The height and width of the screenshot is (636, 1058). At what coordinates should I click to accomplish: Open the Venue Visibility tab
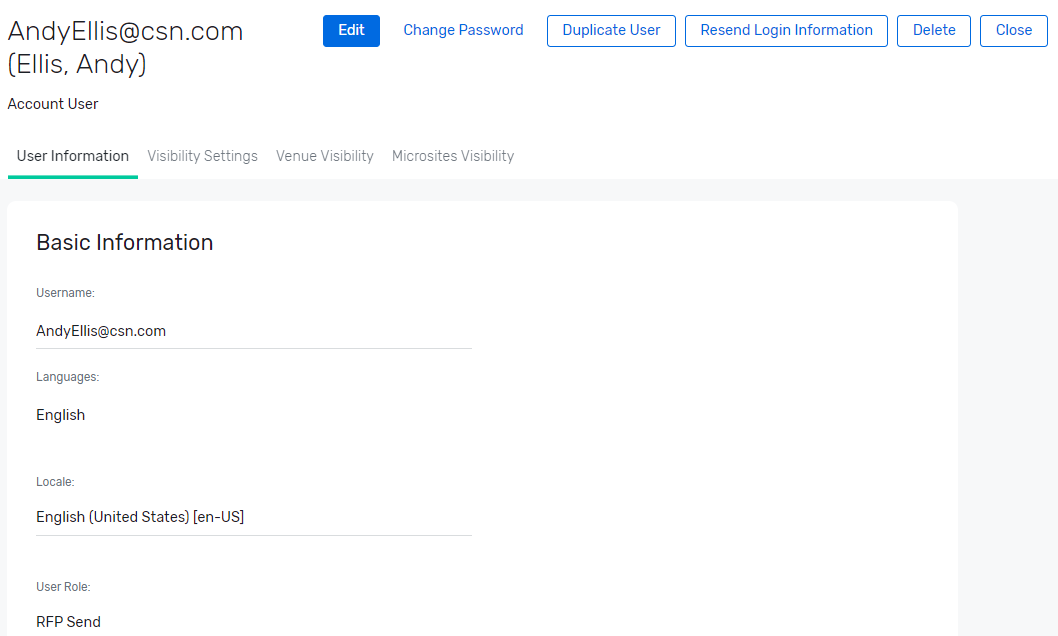(325, 156)
